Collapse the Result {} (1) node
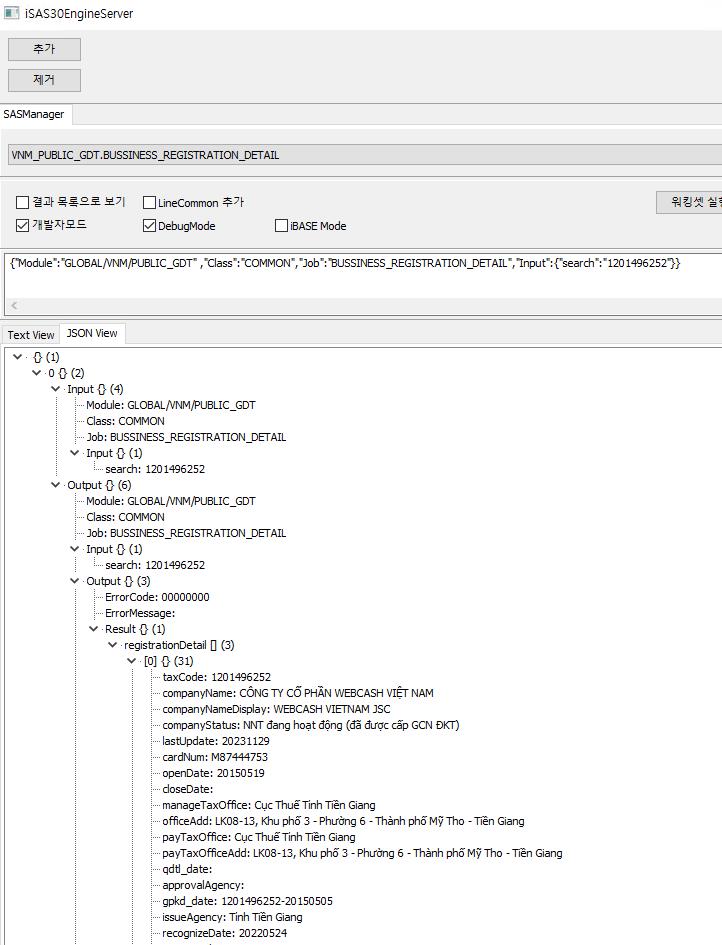 pos(93,629)
